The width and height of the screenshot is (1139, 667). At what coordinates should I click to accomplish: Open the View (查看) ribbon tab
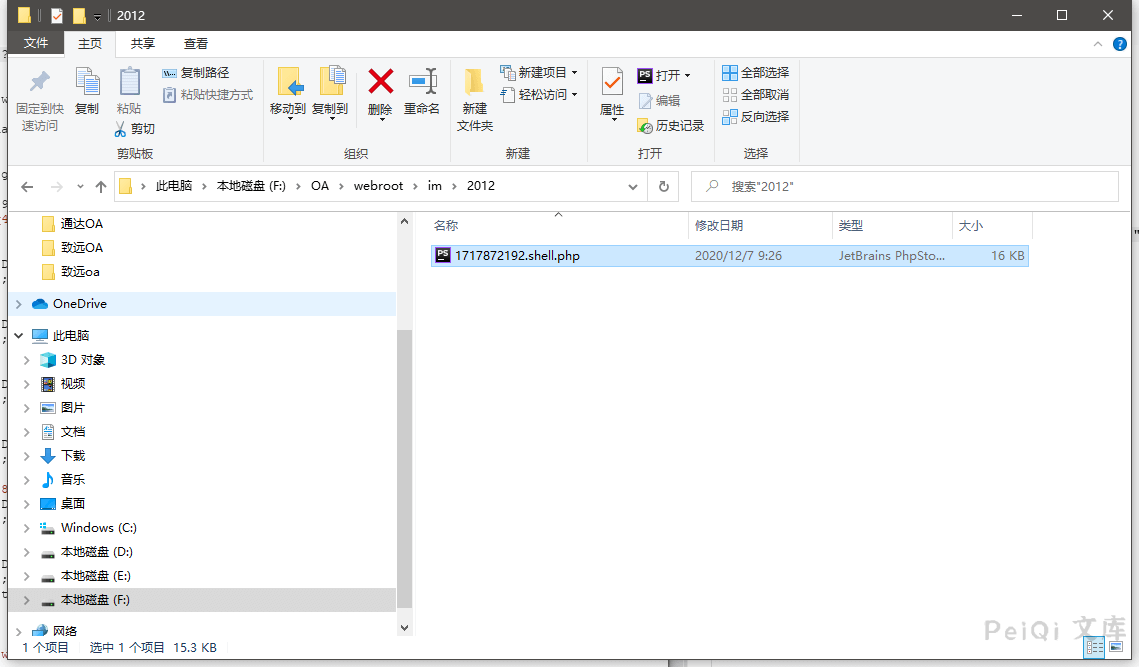[196, 43]
